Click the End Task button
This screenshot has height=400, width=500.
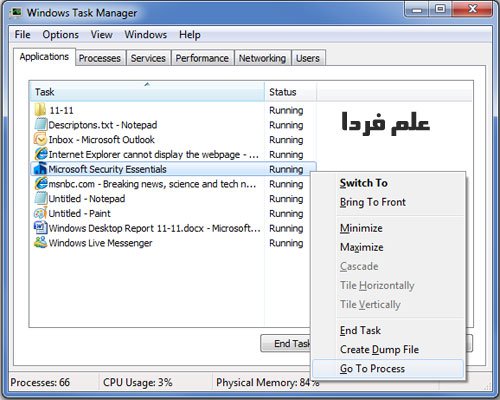coord(286,343)
